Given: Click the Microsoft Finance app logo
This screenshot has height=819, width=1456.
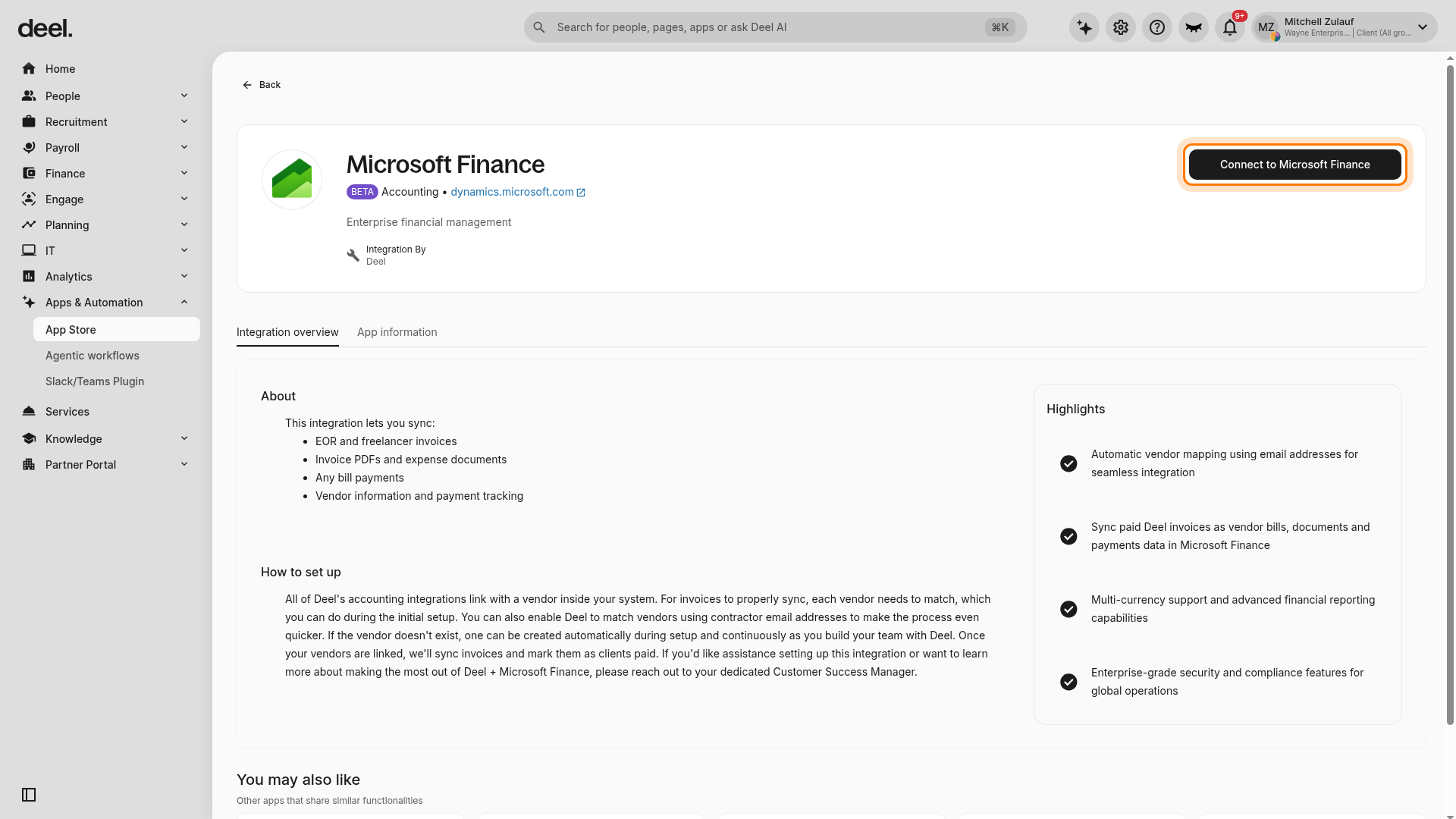Looking at the screenshot, I should click(x=292, y=180).
